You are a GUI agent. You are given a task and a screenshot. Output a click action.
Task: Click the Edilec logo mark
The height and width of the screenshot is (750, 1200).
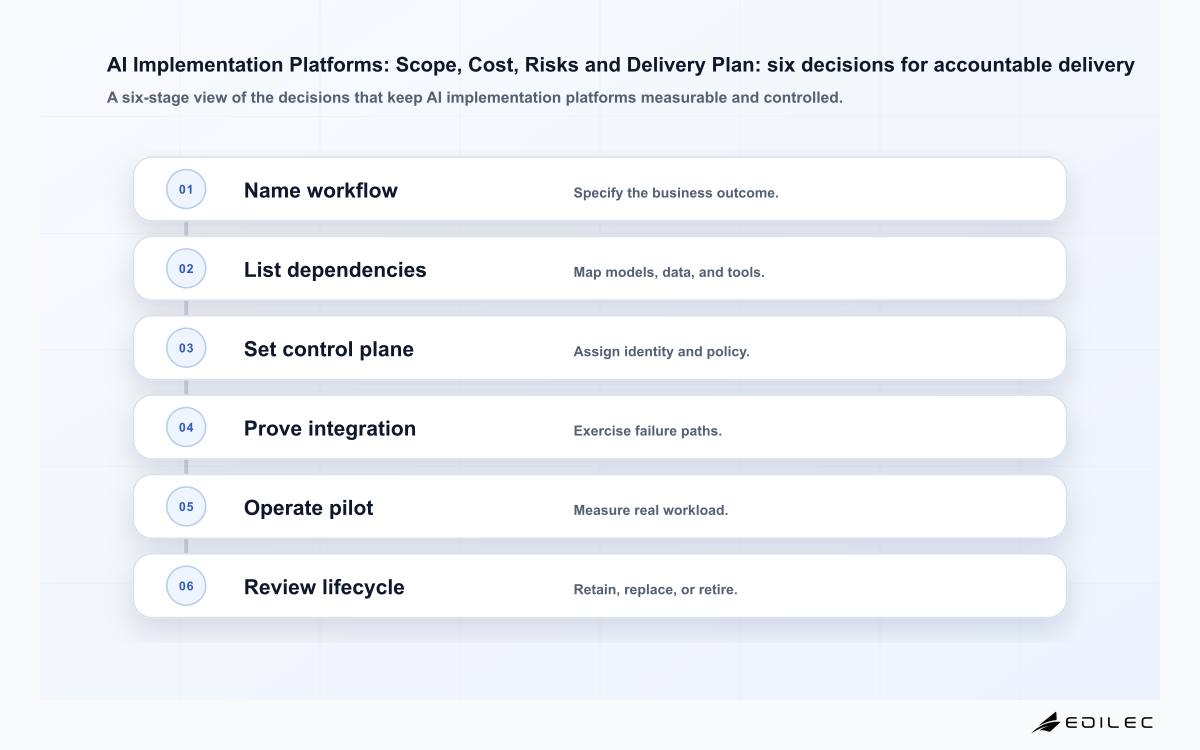tap(1046, 722)
